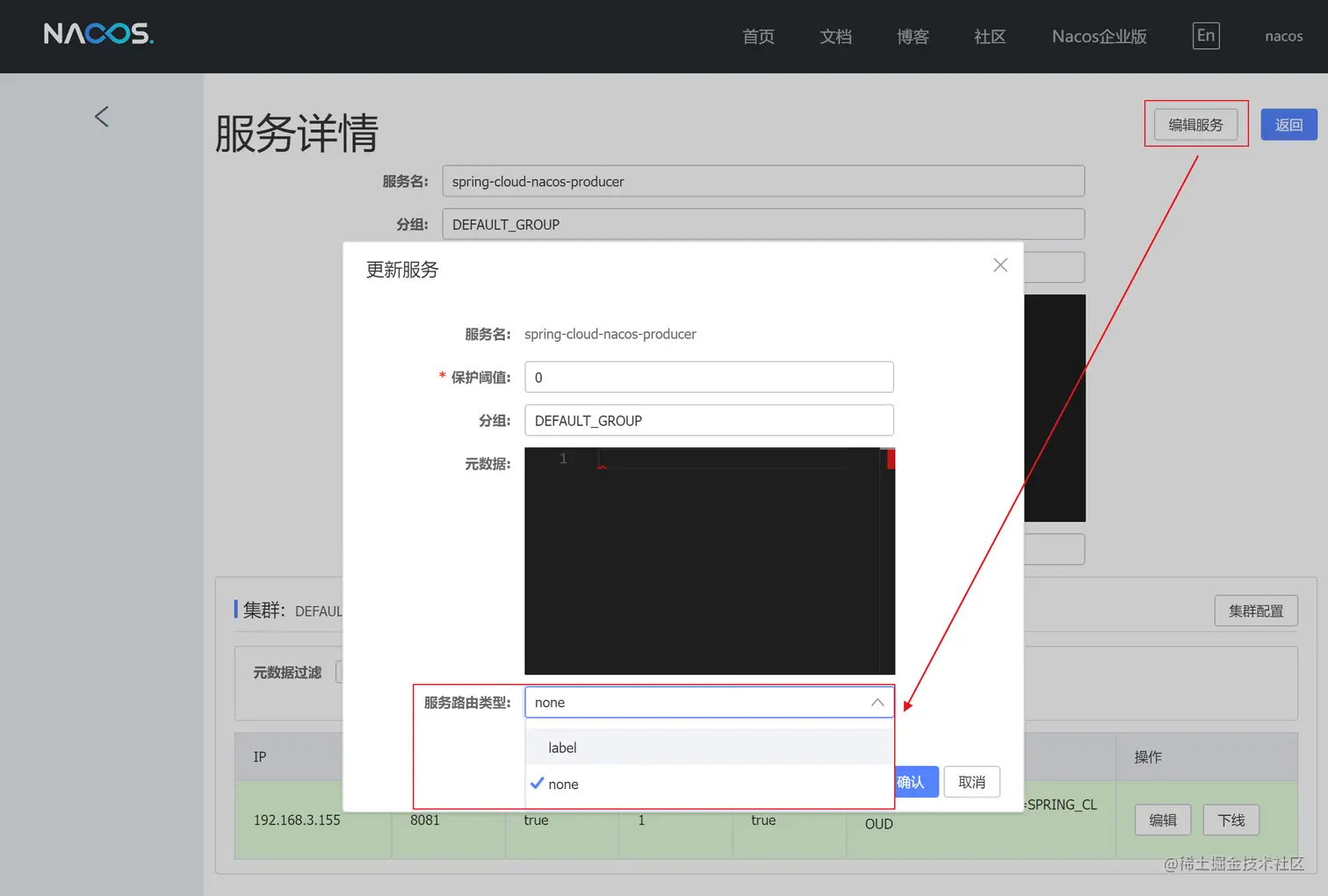
Task: Click the 更新服务 dialog title
Action: 402,270
